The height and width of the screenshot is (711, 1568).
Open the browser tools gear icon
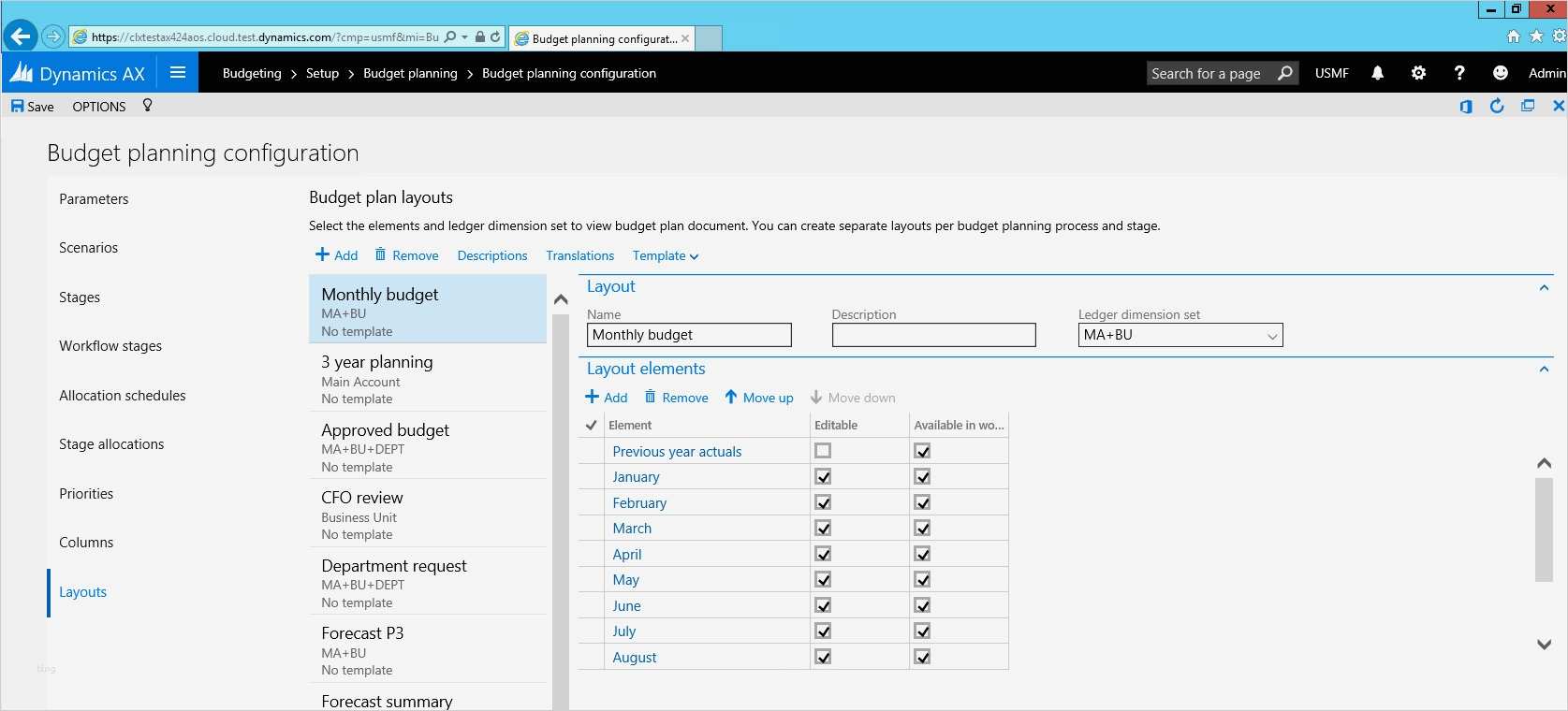[x=1559, y=36]
